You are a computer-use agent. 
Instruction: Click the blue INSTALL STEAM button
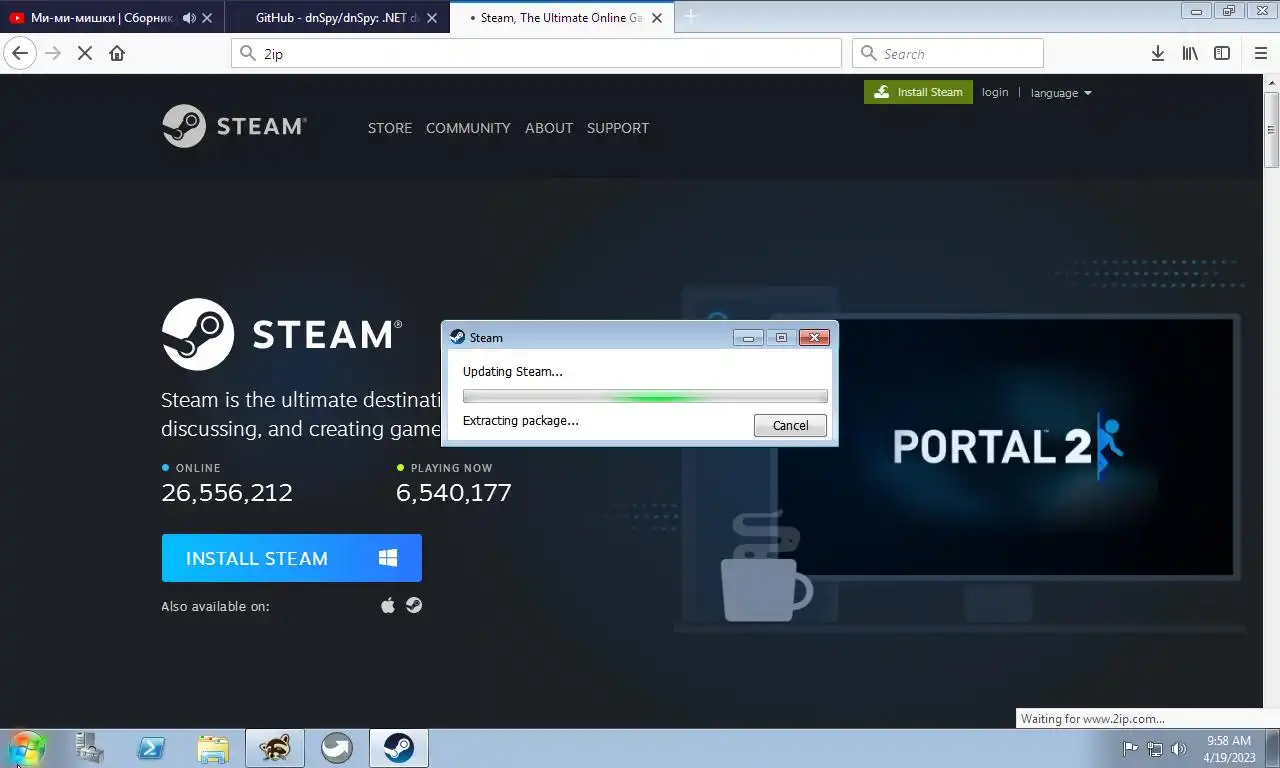pyautogui.click(x=292, y=558)
